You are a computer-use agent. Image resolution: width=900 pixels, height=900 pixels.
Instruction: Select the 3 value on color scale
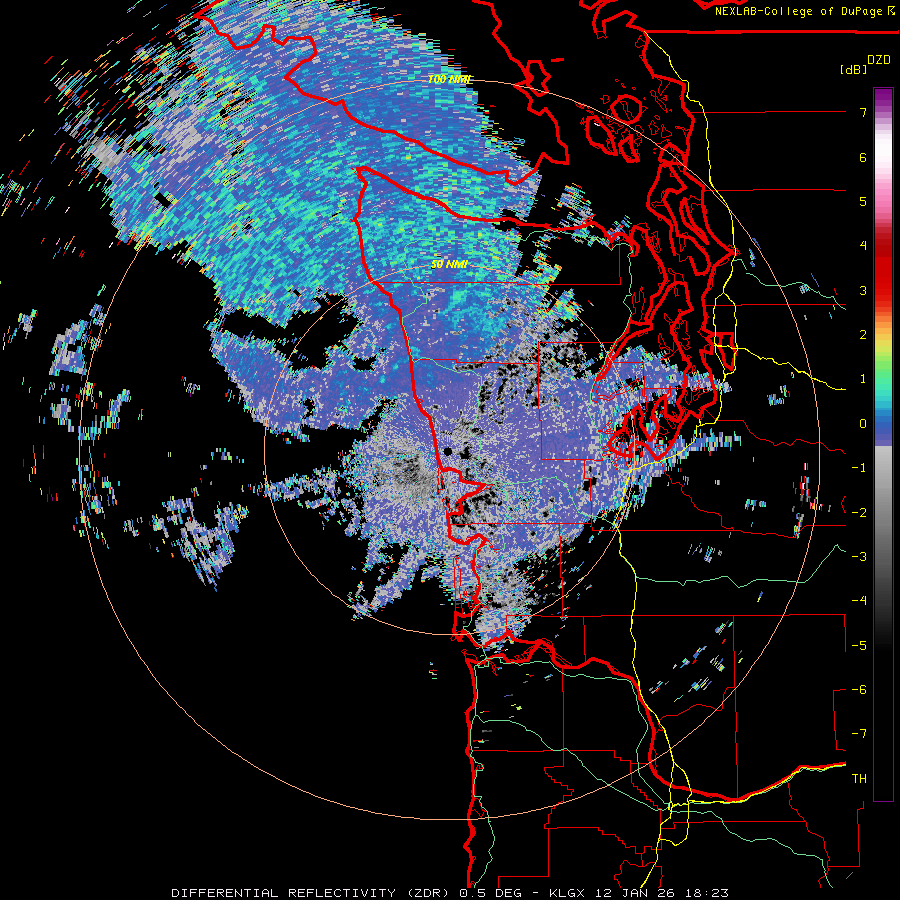863,290
